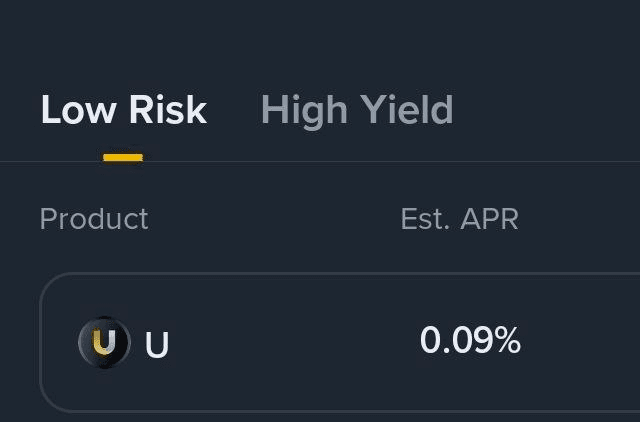The width and height of the screenshot is (640, 422).
Task: Click the U coin logo icon
Action: pyautogui.click(x=104, y=343)
